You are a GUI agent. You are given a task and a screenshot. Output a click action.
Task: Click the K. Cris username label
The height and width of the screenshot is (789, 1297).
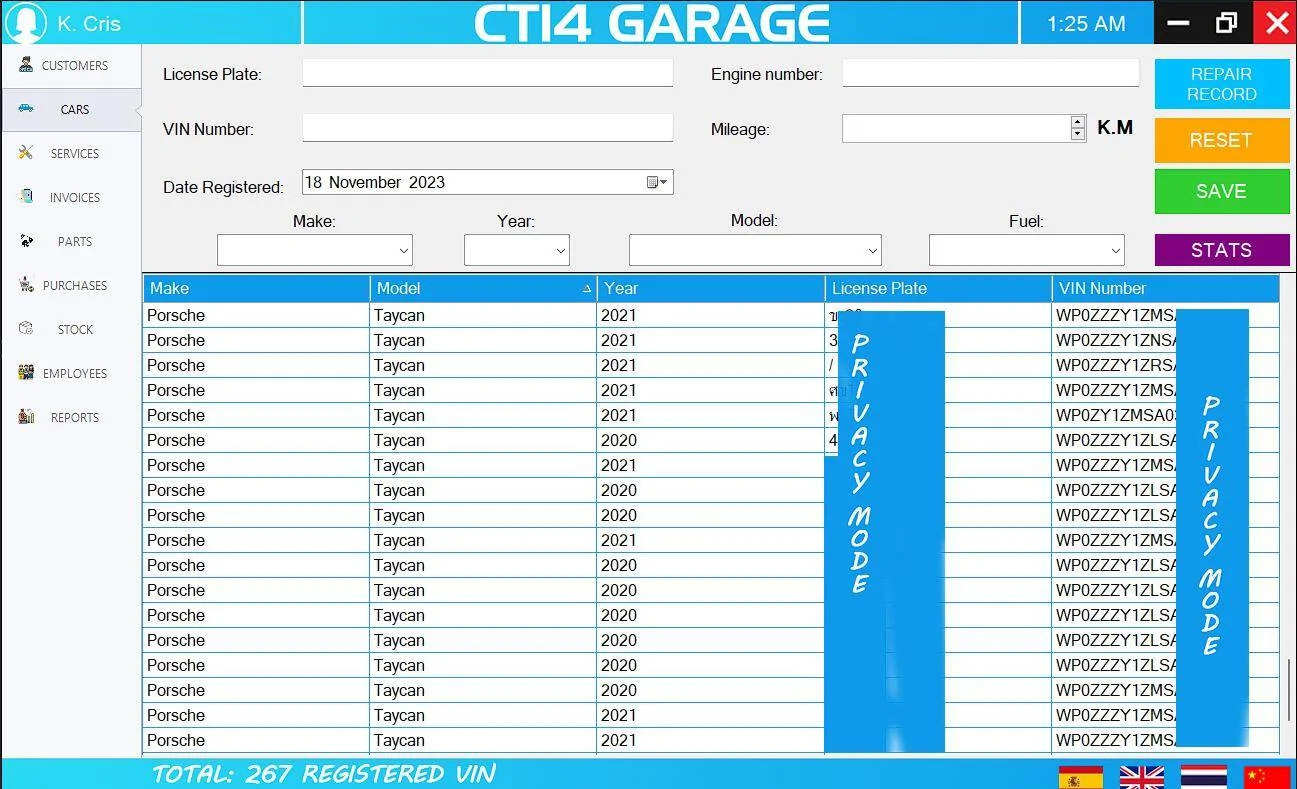point(89,23)
